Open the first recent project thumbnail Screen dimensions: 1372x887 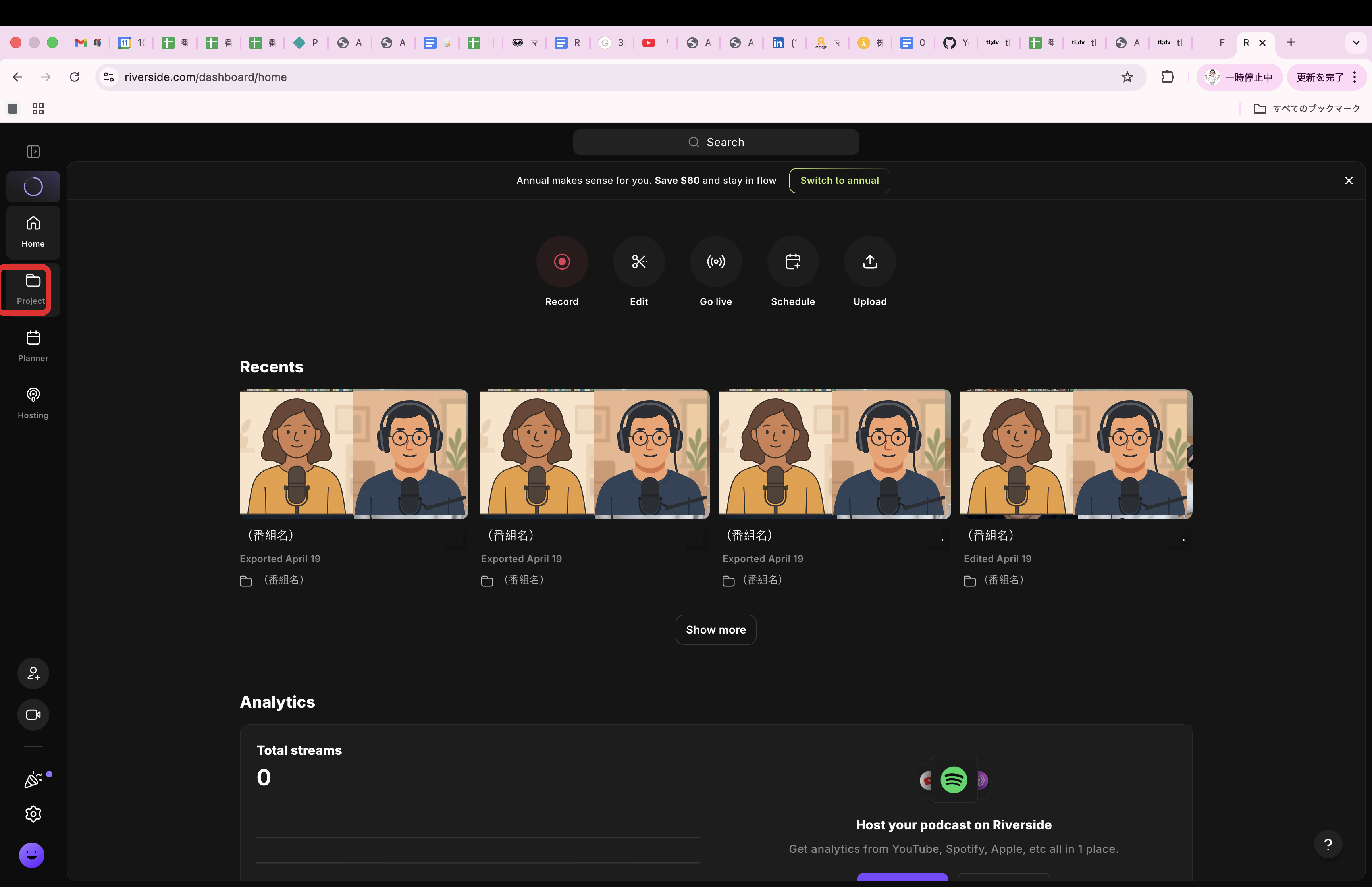[353, 454]
